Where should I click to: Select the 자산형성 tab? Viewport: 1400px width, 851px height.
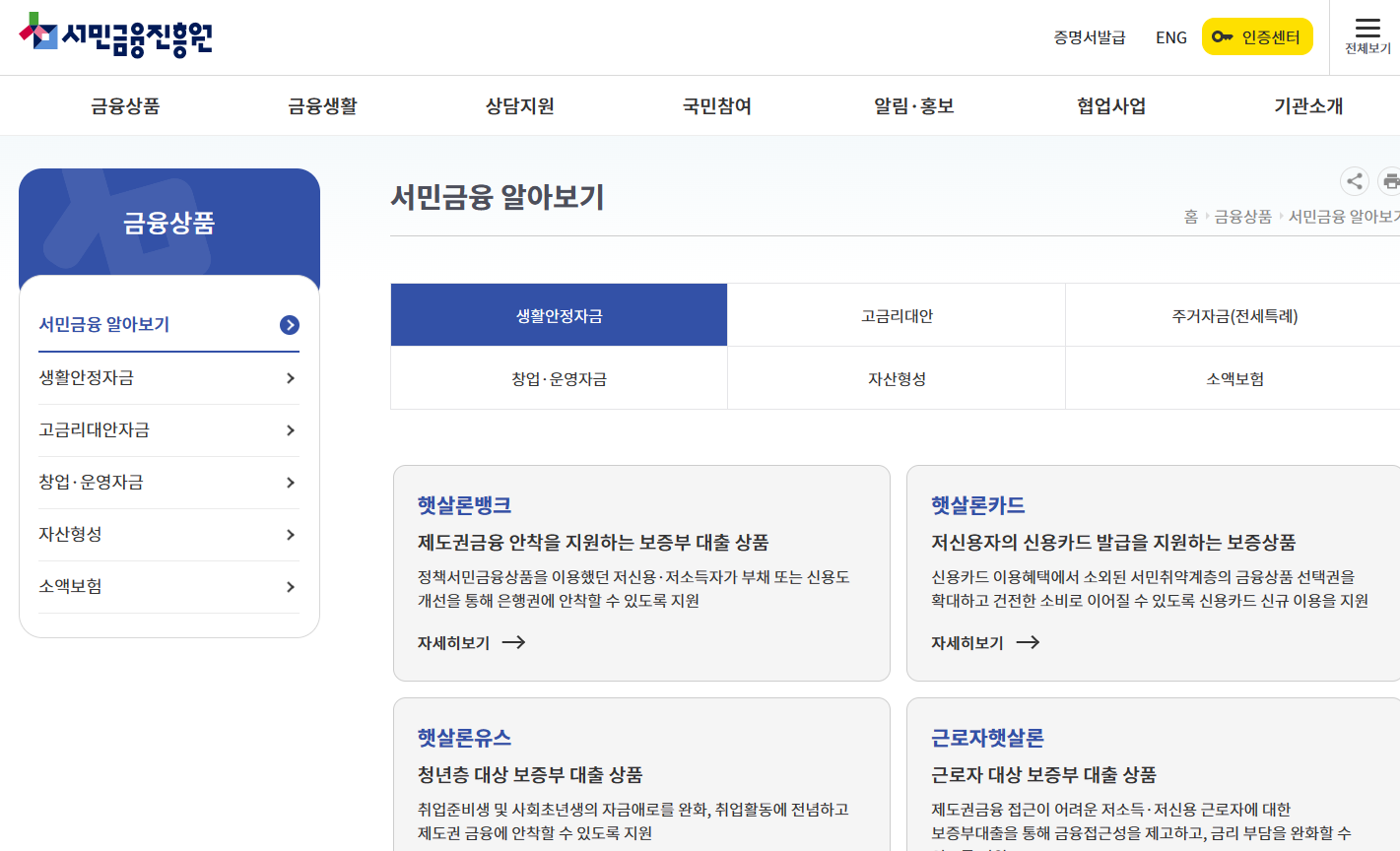pyautogui.click(x=895, y=378)
